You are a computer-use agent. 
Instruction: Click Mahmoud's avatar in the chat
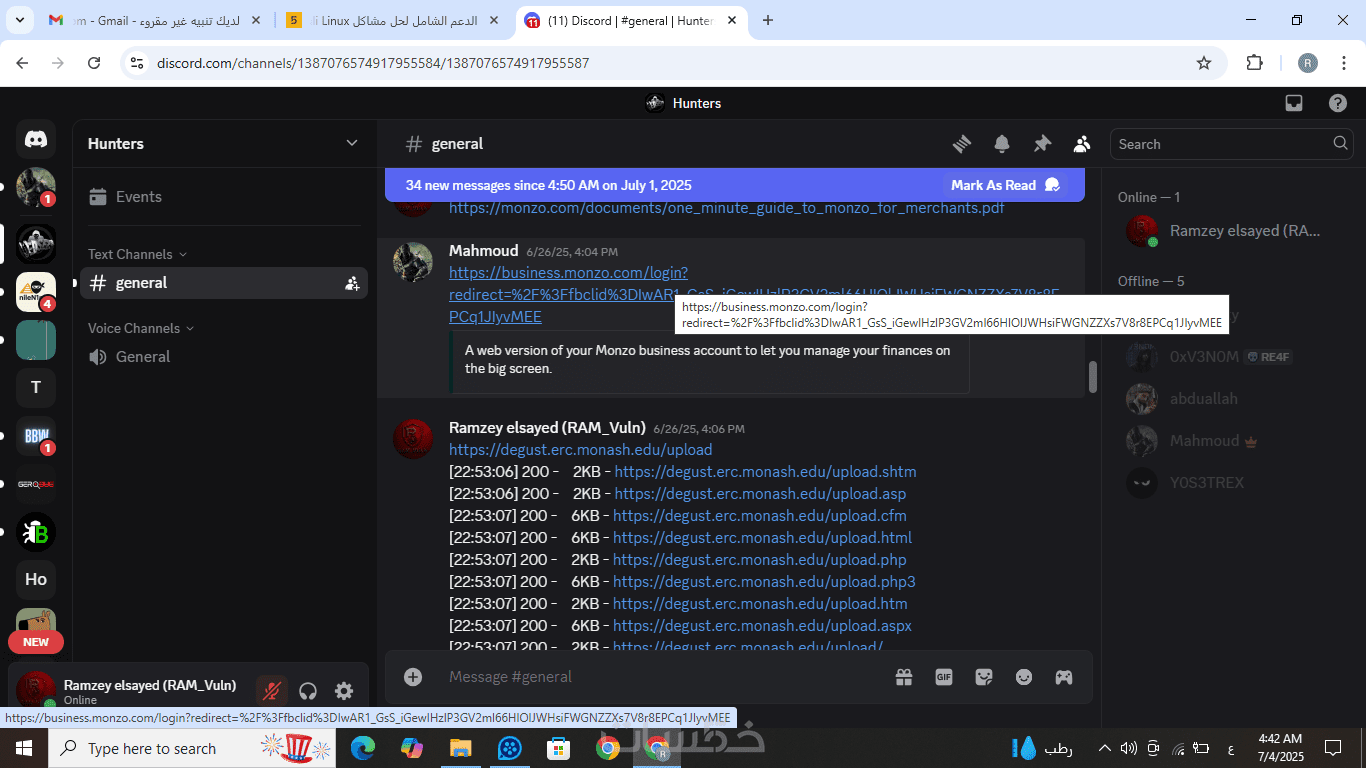click(x=413, y=262)
